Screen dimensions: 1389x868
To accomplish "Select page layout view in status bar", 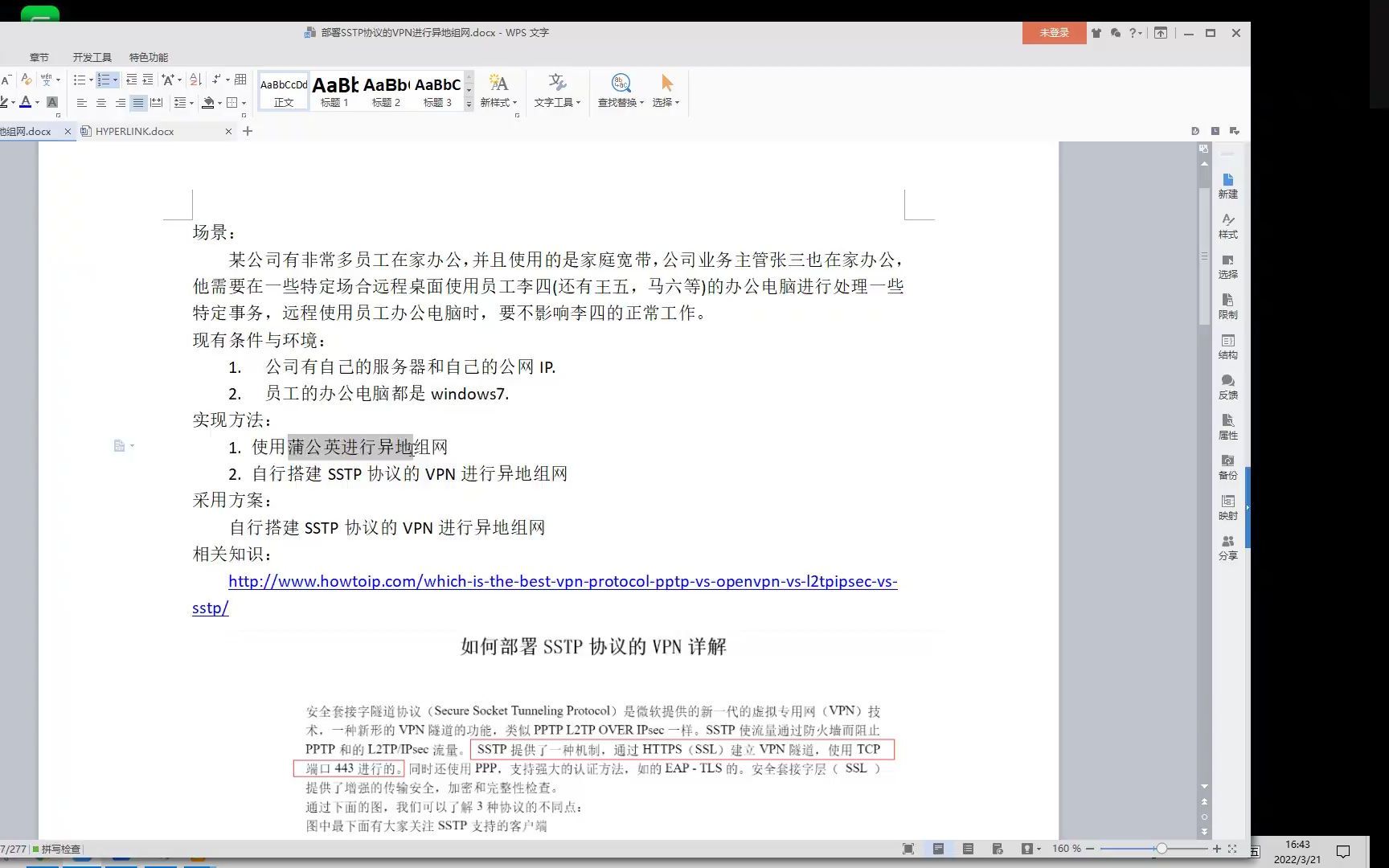I will tap(938, 849).
